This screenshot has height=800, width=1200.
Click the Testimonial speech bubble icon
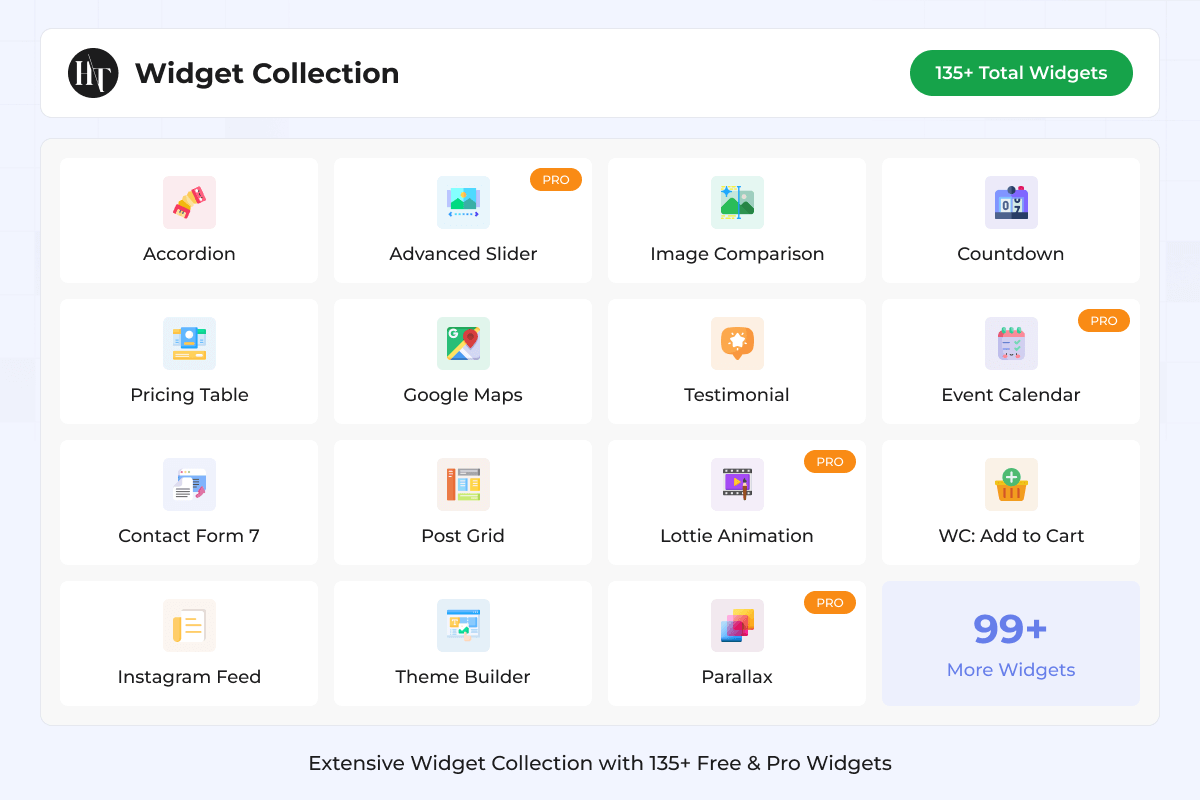[x=737, y=343]
